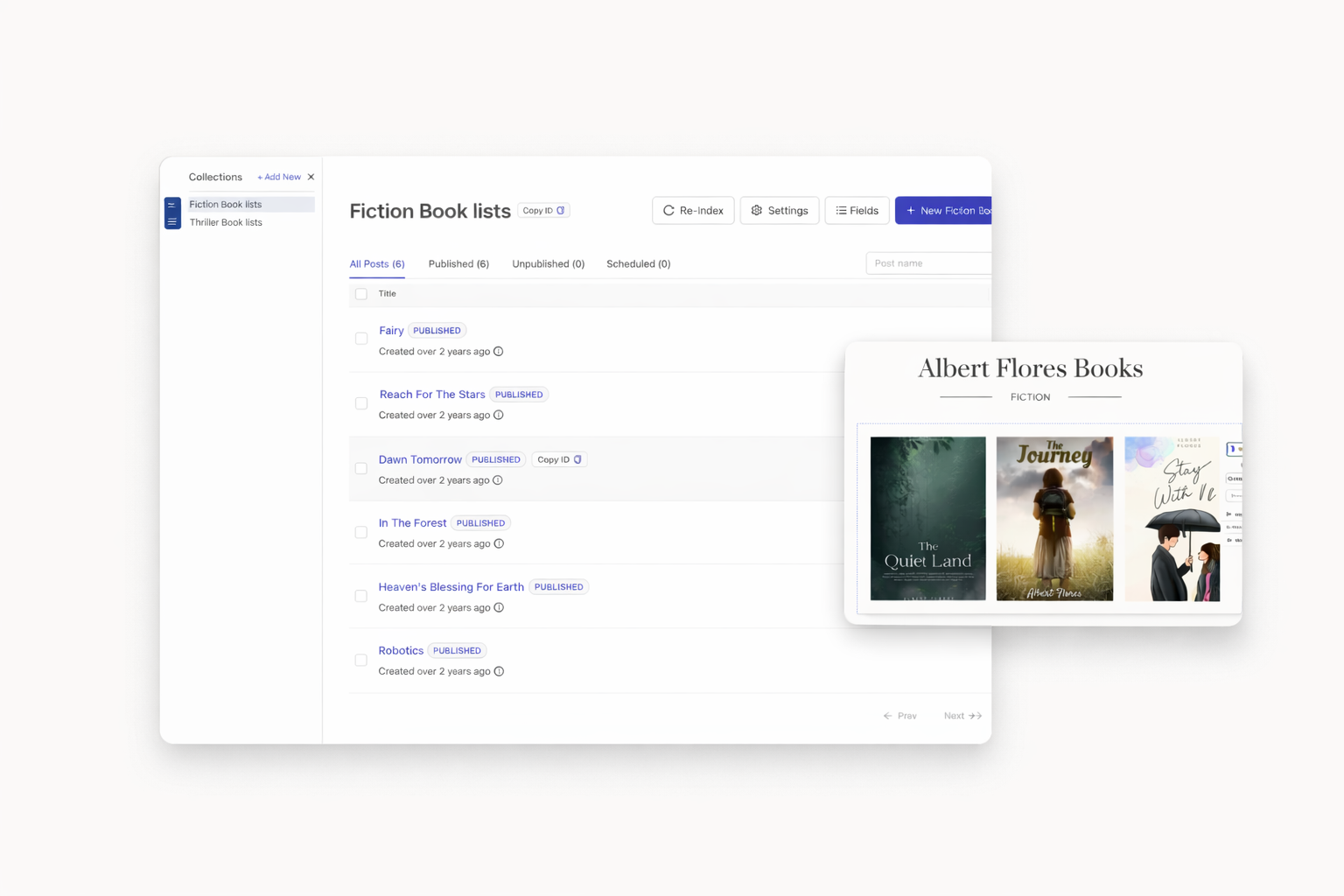Copy the ID of Dawn Tomorrow post
The image size is (1344, 896).
pos(559,460)
